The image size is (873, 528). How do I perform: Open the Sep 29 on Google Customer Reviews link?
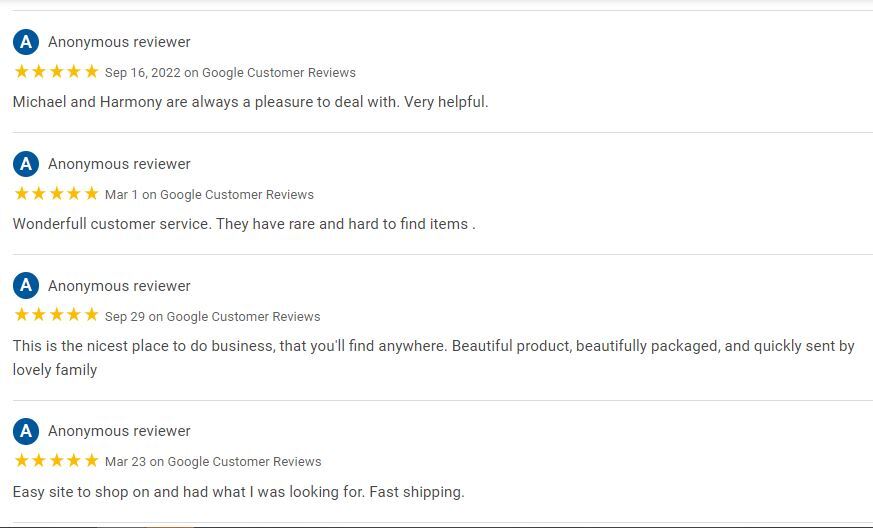pyautogui.click(x=213, y=316)
